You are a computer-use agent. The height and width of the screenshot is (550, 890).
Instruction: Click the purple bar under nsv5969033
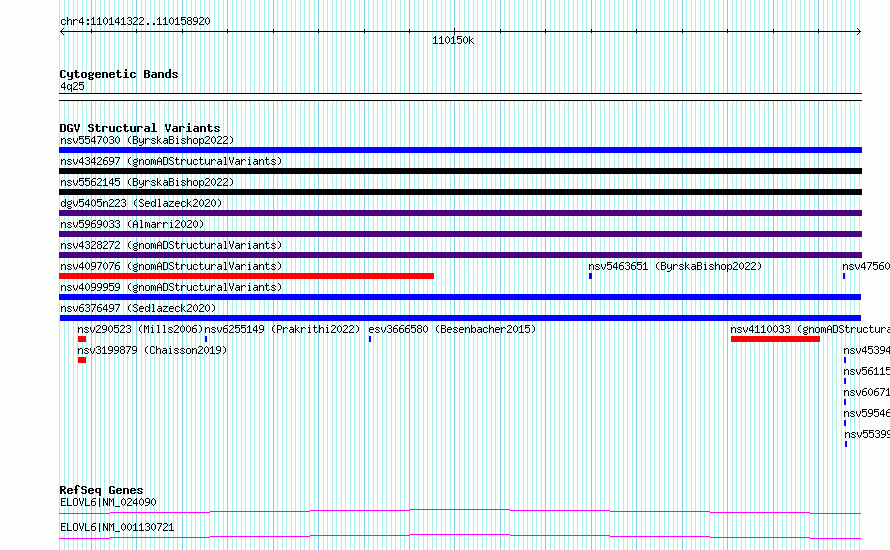pos(460,234)
